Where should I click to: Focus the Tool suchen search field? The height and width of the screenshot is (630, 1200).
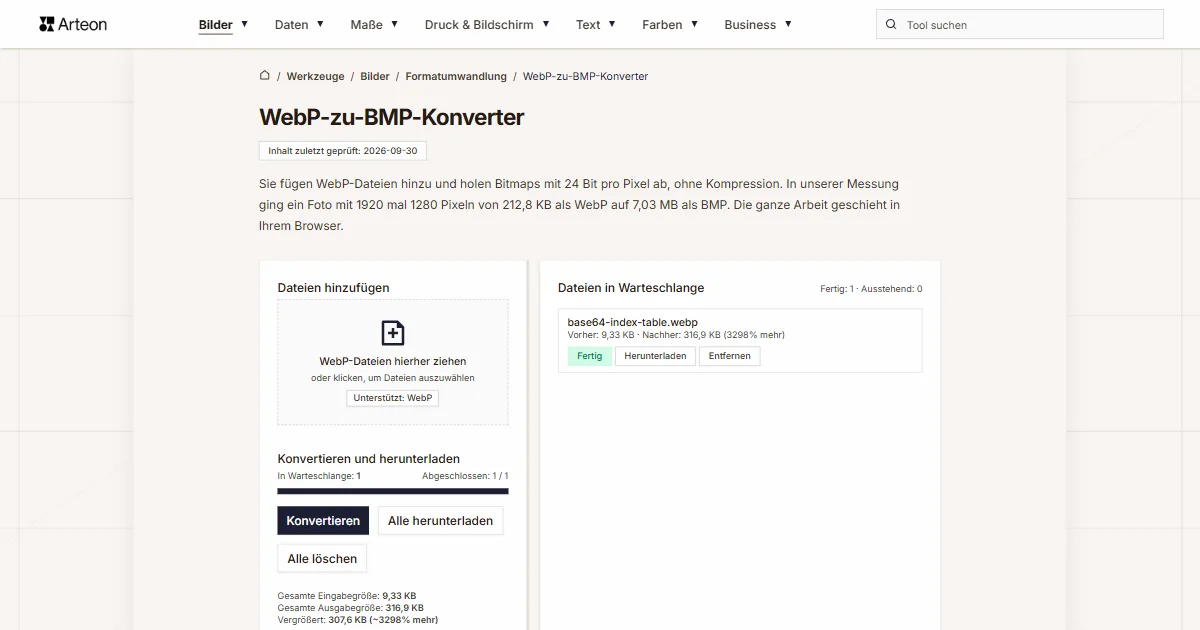[1020, 24]
